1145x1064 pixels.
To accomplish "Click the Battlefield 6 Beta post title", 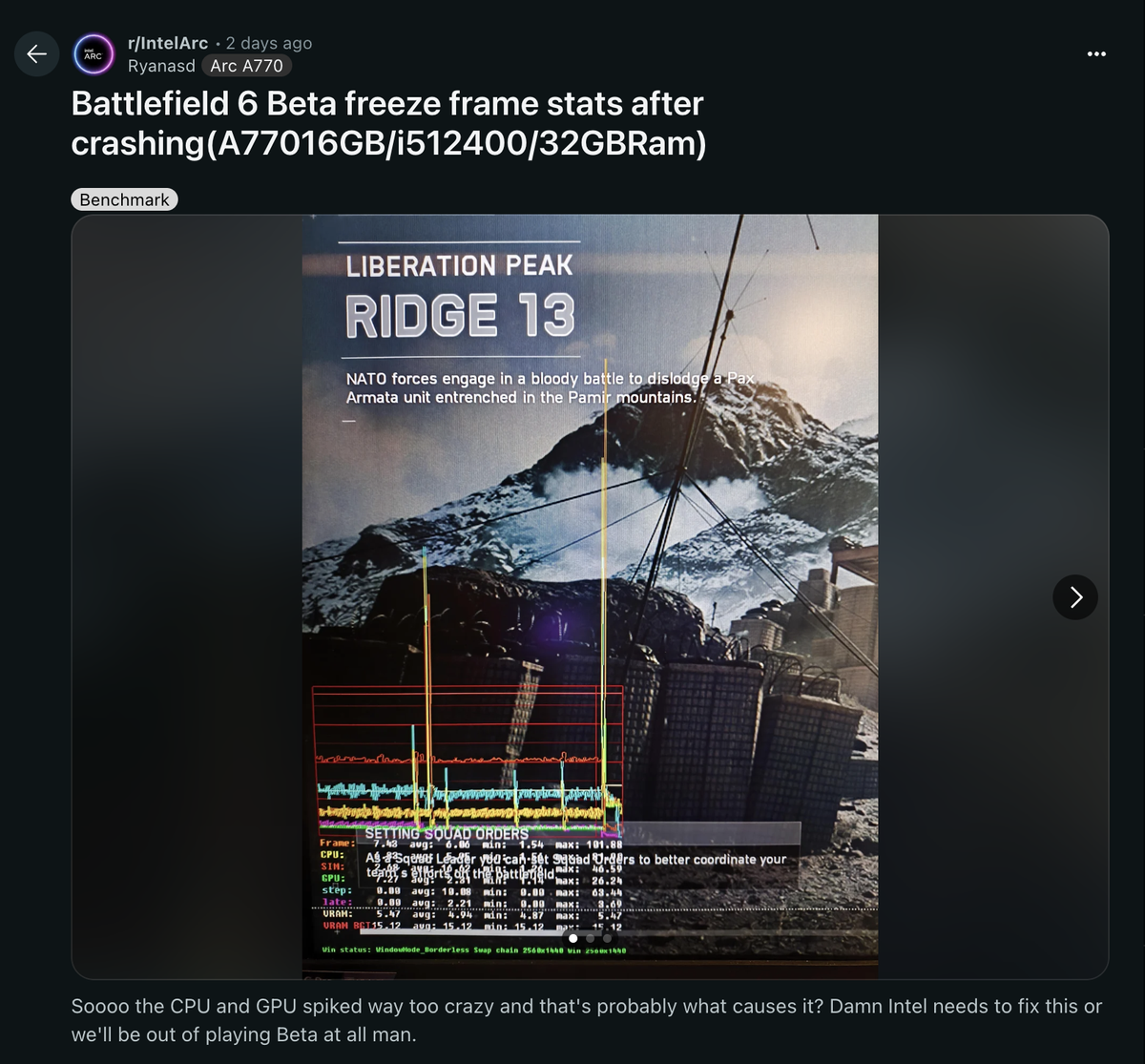I will click(387, 123).
